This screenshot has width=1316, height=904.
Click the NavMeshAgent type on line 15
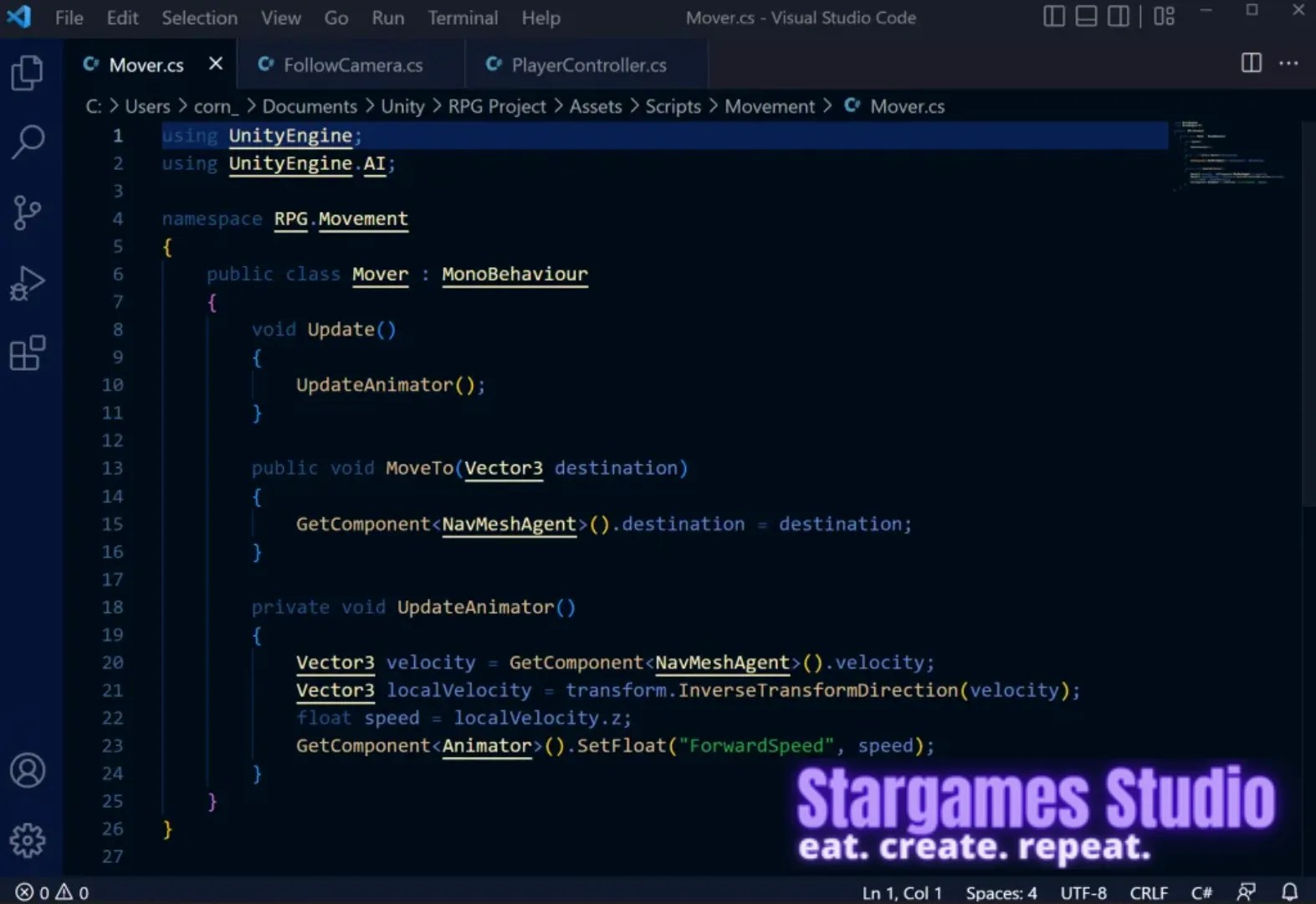pos(509,524)
